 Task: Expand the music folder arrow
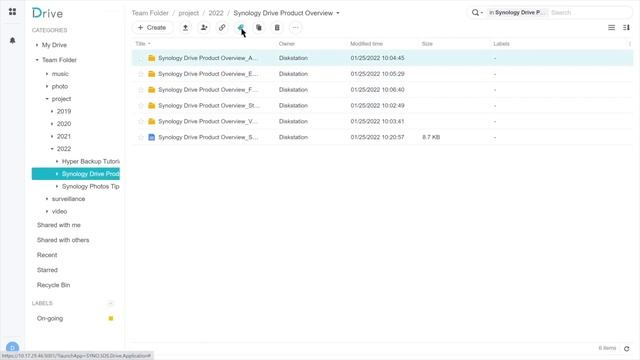pyautogui.click(x=47, y=74)
